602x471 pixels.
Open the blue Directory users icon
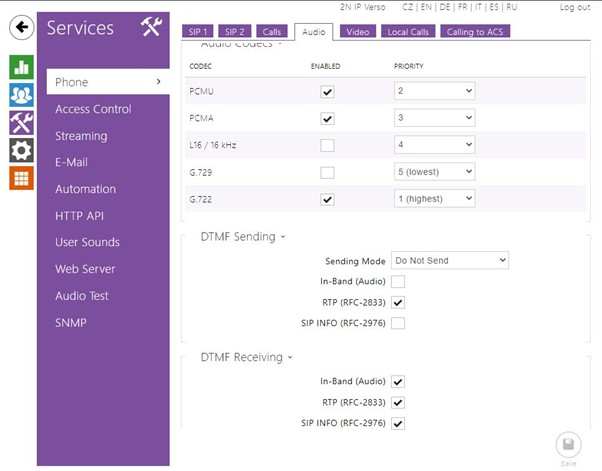click(21, 95)
